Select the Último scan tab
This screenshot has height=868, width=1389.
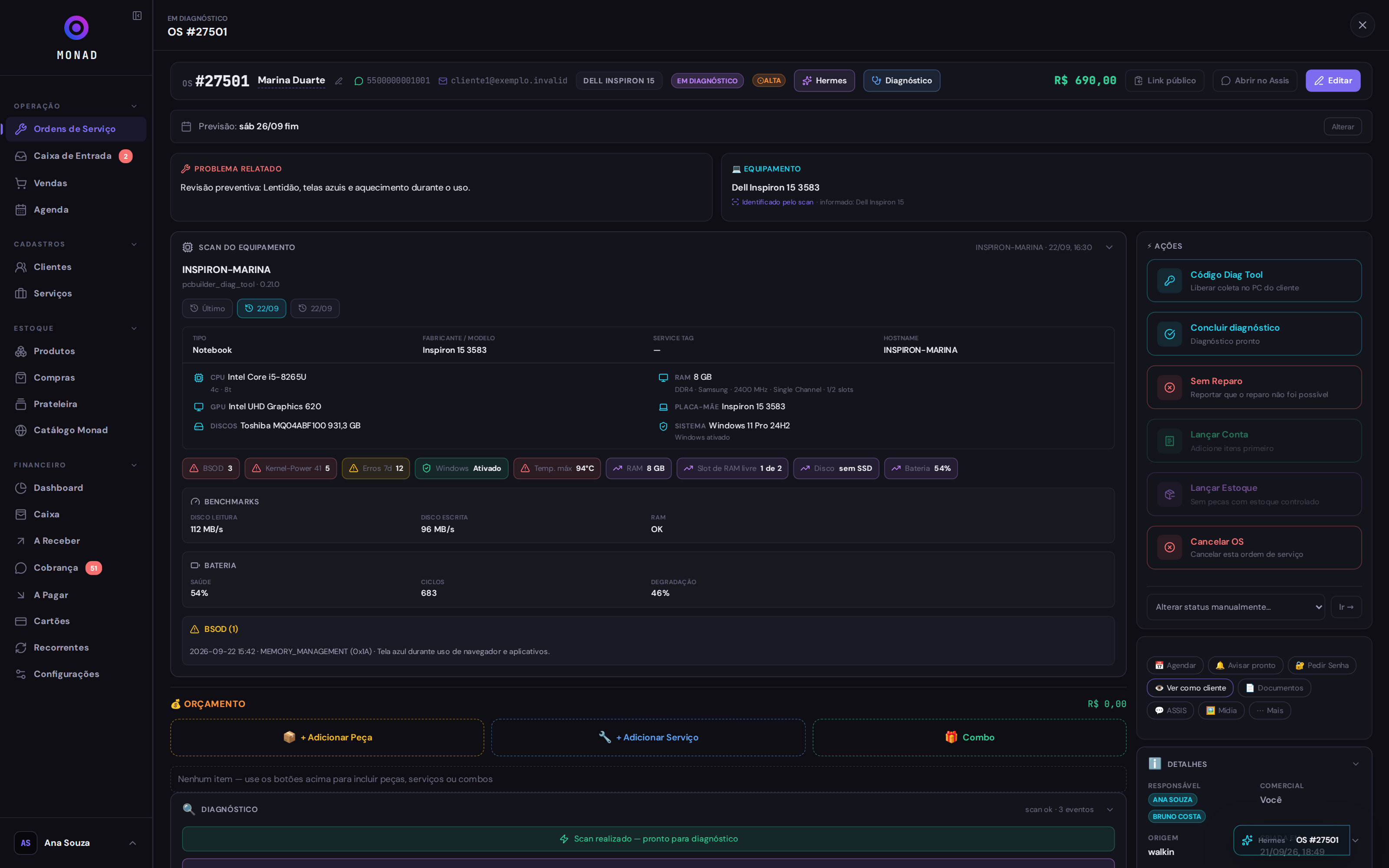point(207,308)
